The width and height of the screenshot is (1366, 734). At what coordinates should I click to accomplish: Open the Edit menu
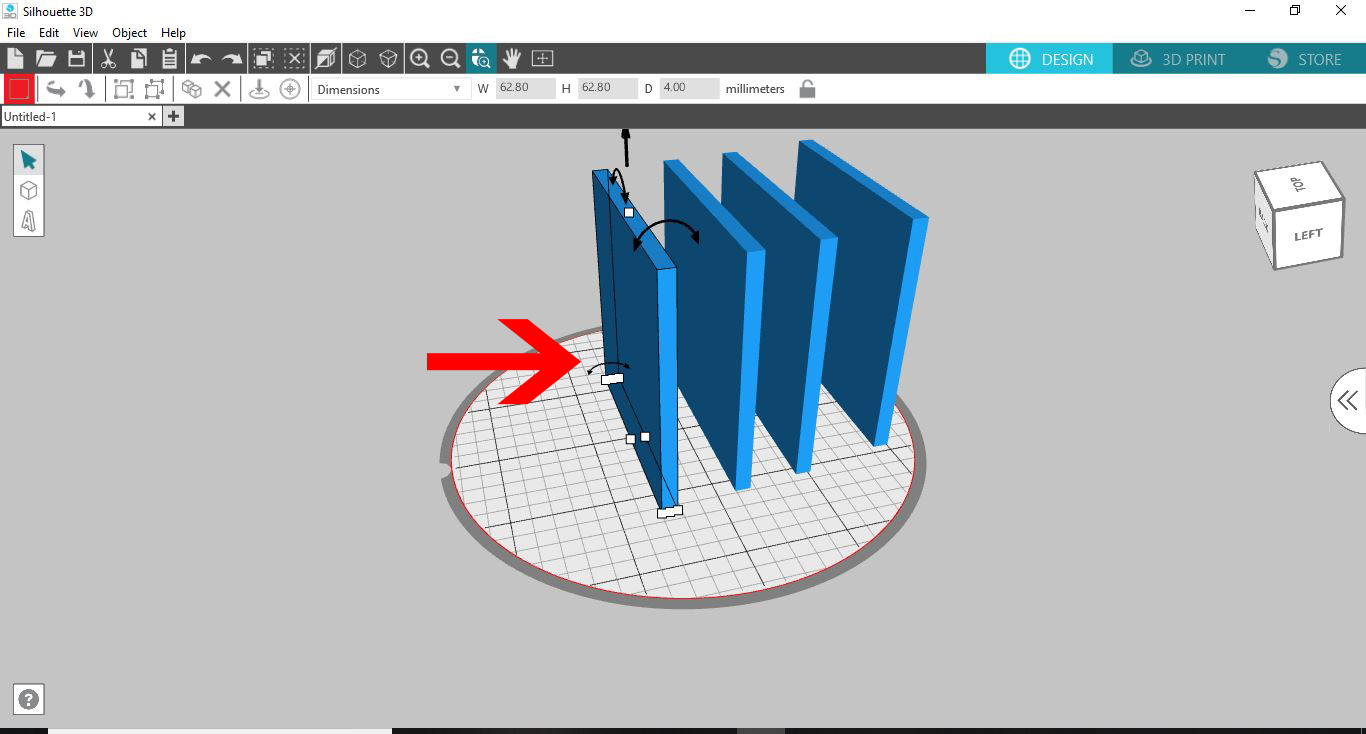(x=49, y=33)
